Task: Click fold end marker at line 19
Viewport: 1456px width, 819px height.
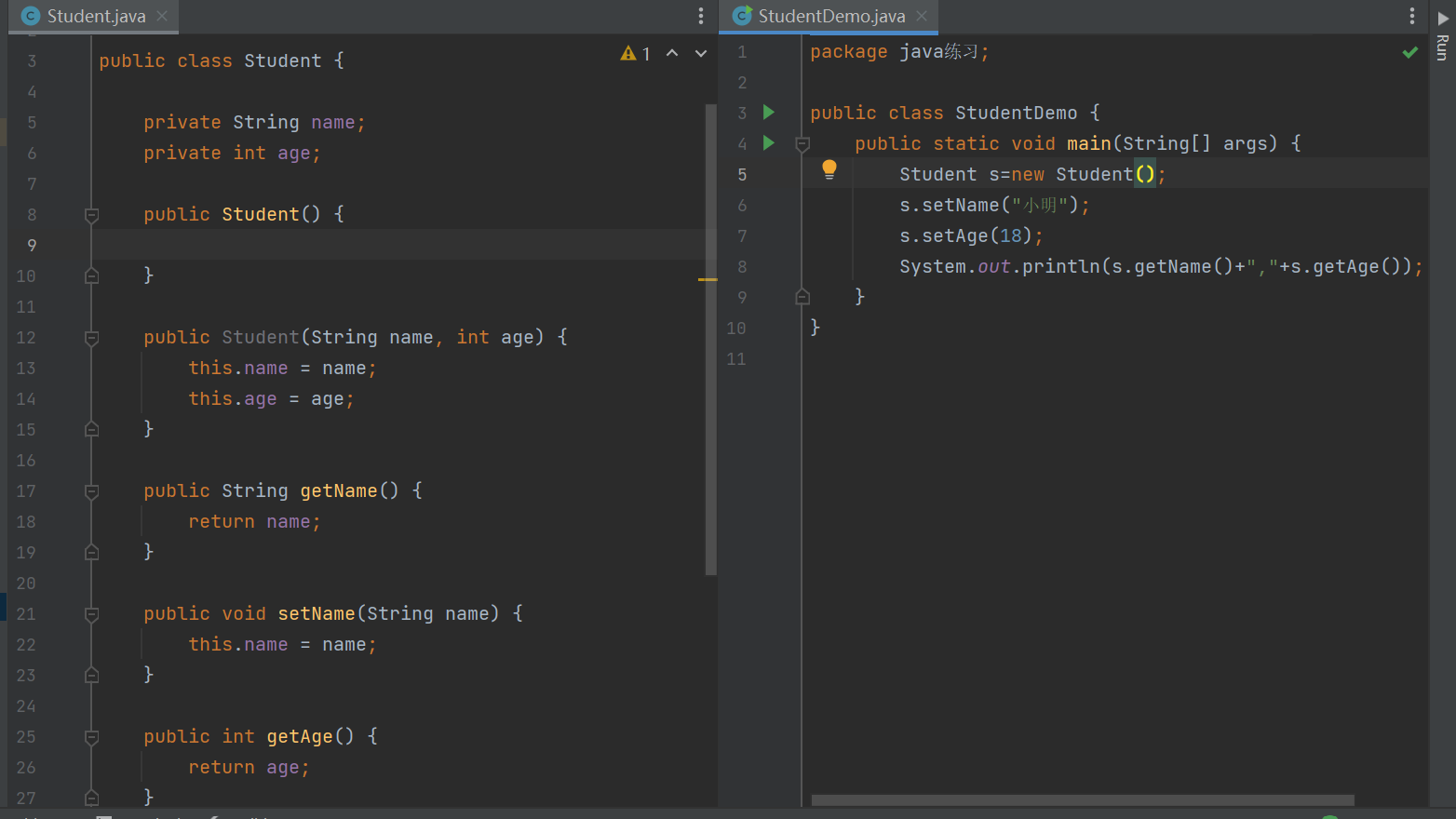Action: tap(91, 552)
